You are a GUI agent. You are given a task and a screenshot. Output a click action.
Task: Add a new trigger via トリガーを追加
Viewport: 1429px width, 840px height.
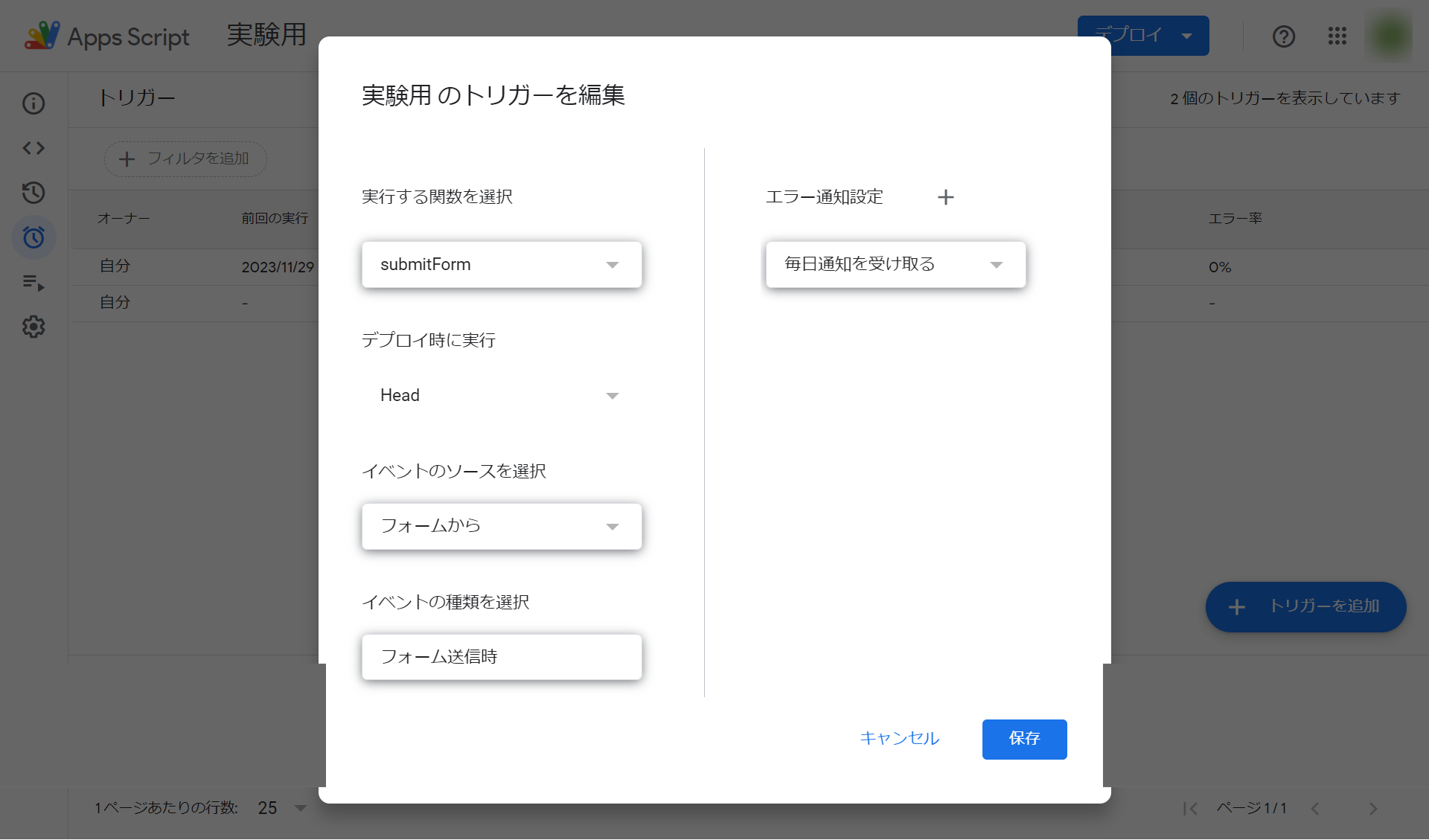click(x=1305, y=607)
